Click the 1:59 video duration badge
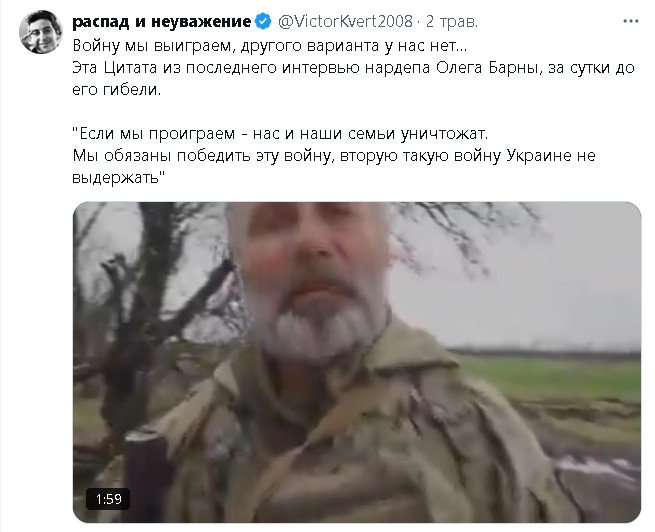 click(108, 499)
